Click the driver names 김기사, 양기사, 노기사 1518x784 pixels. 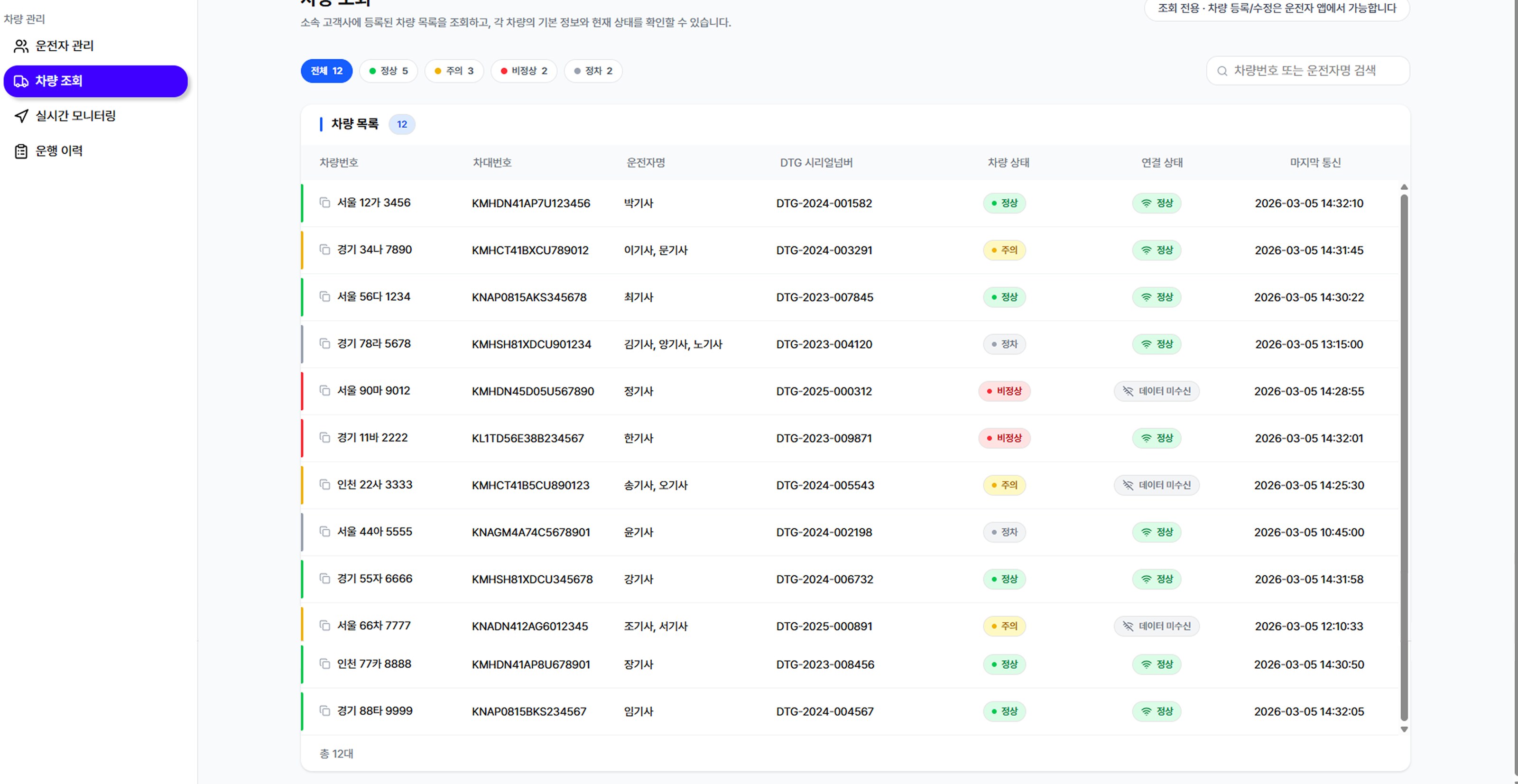pyautogui.click(x=673, y=345)
